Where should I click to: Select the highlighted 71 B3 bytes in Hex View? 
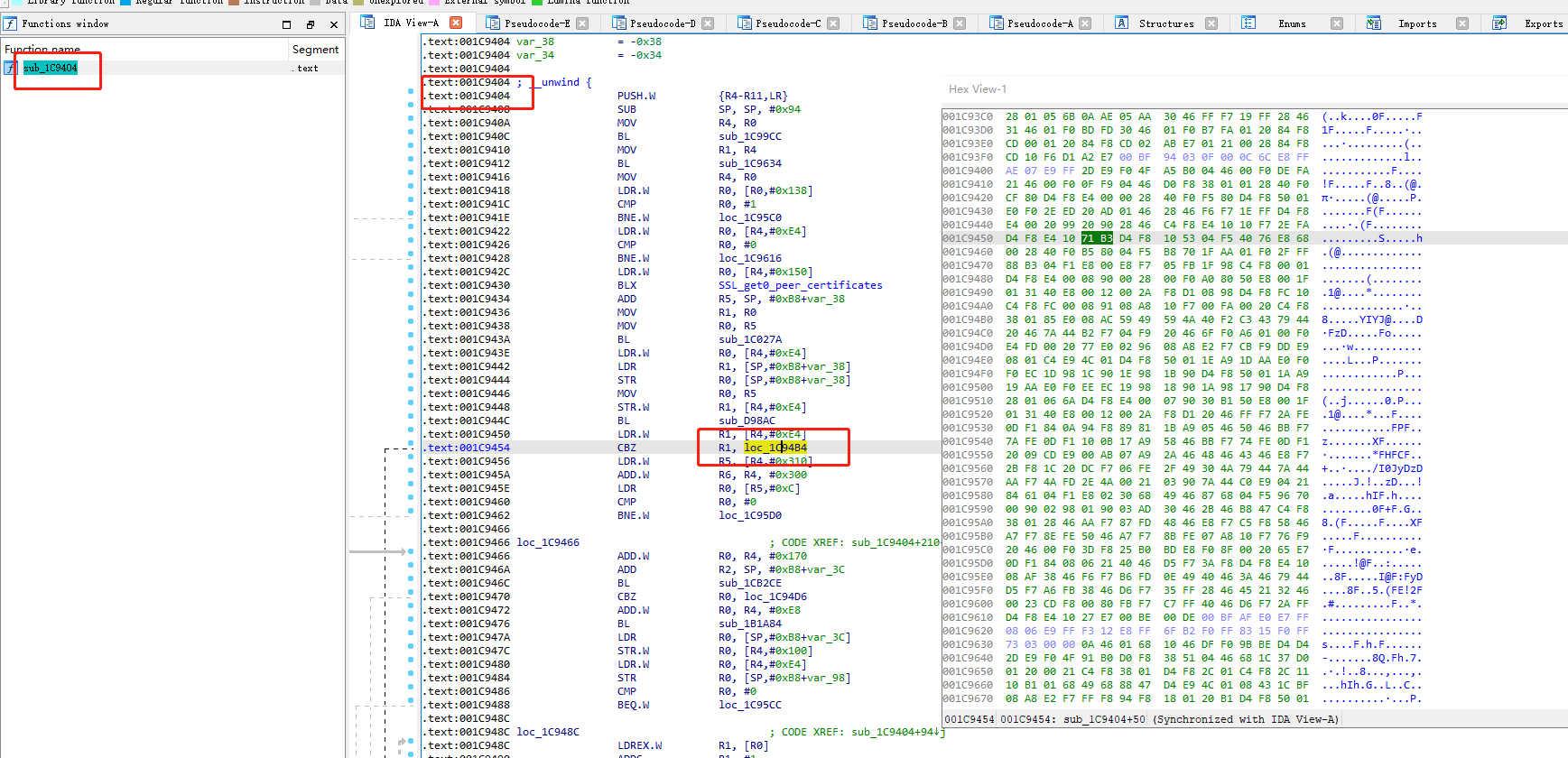tap(1097, 238)
